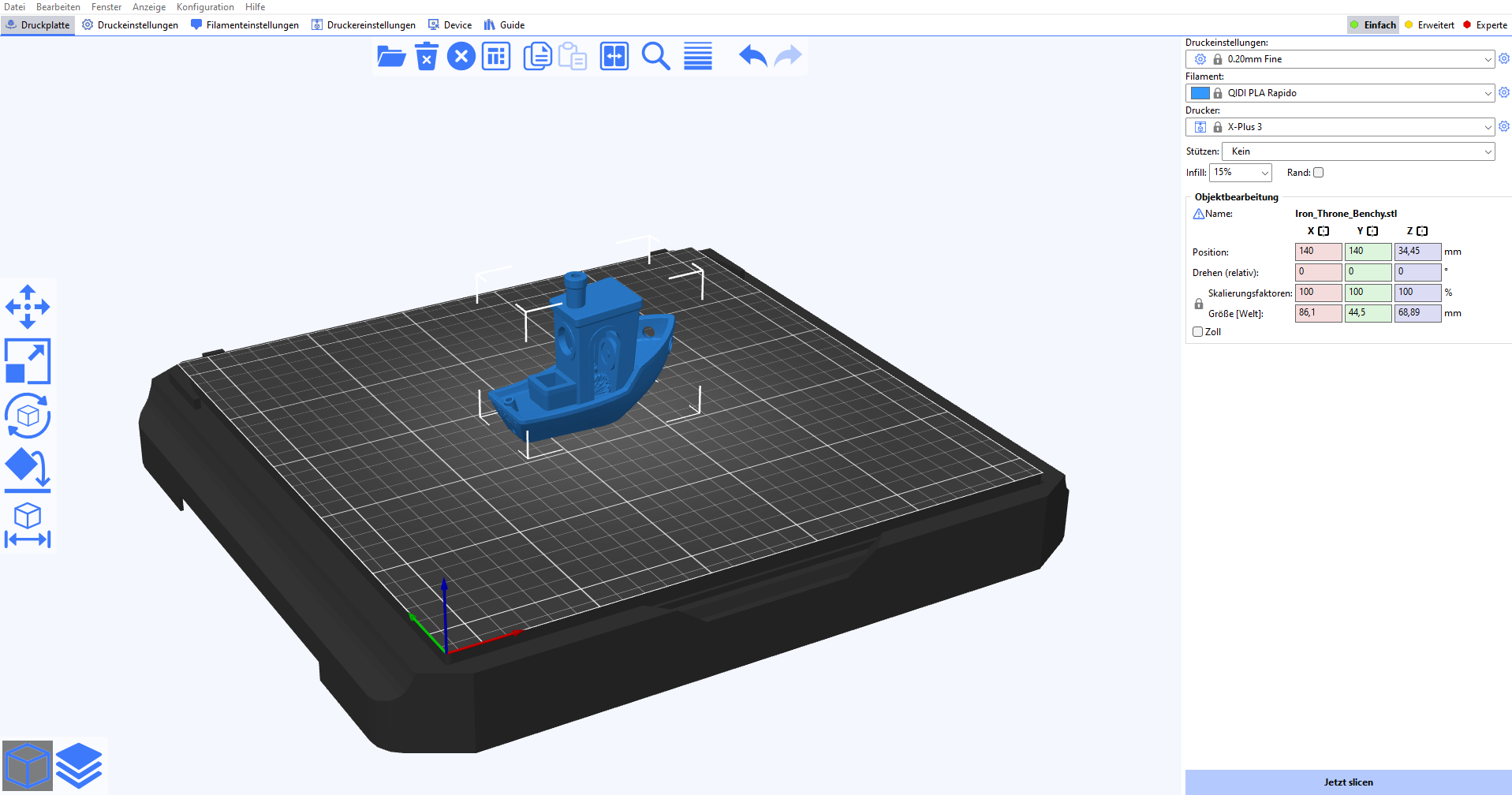Switch to the 3D editor view cube

(28, 766)
